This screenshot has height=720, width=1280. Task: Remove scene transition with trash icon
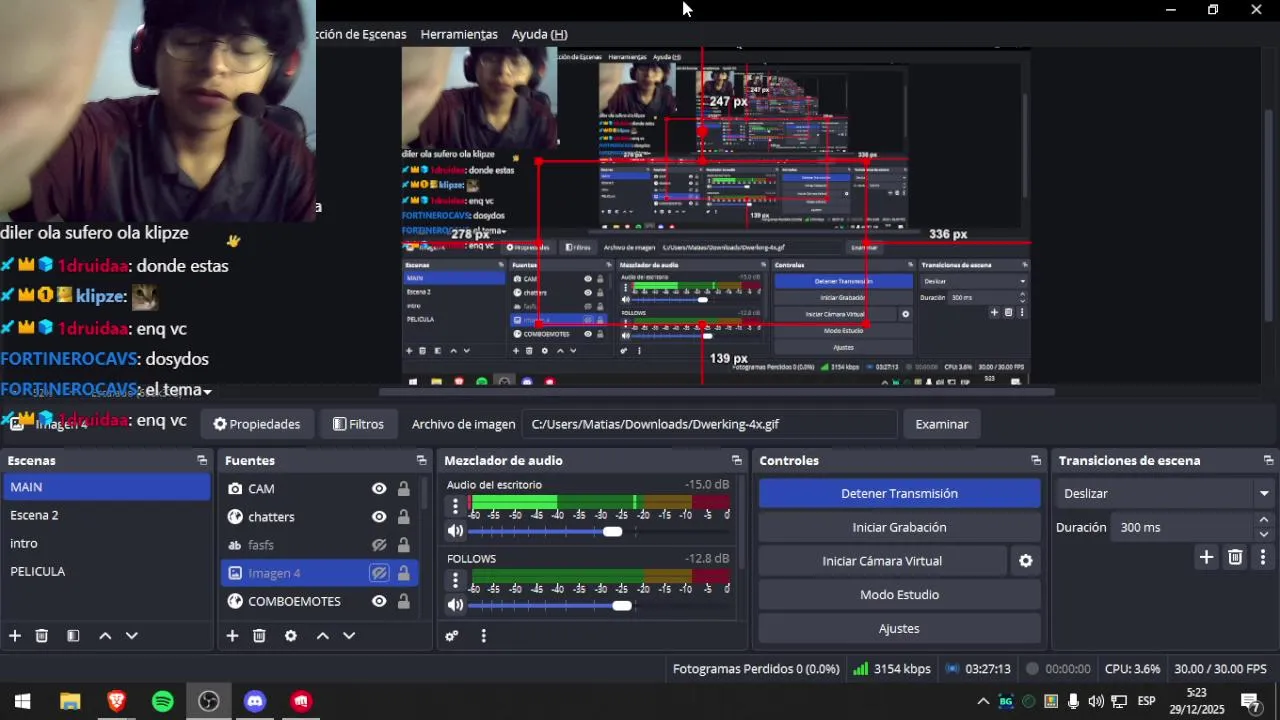tap(1235, 558)
